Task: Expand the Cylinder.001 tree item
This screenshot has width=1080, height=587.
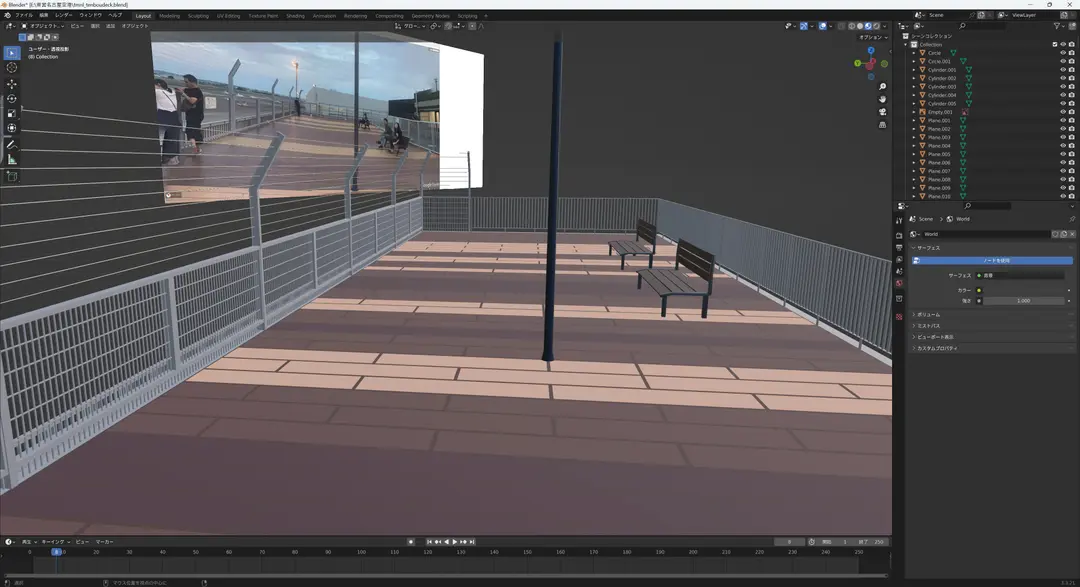Action: 914,70
